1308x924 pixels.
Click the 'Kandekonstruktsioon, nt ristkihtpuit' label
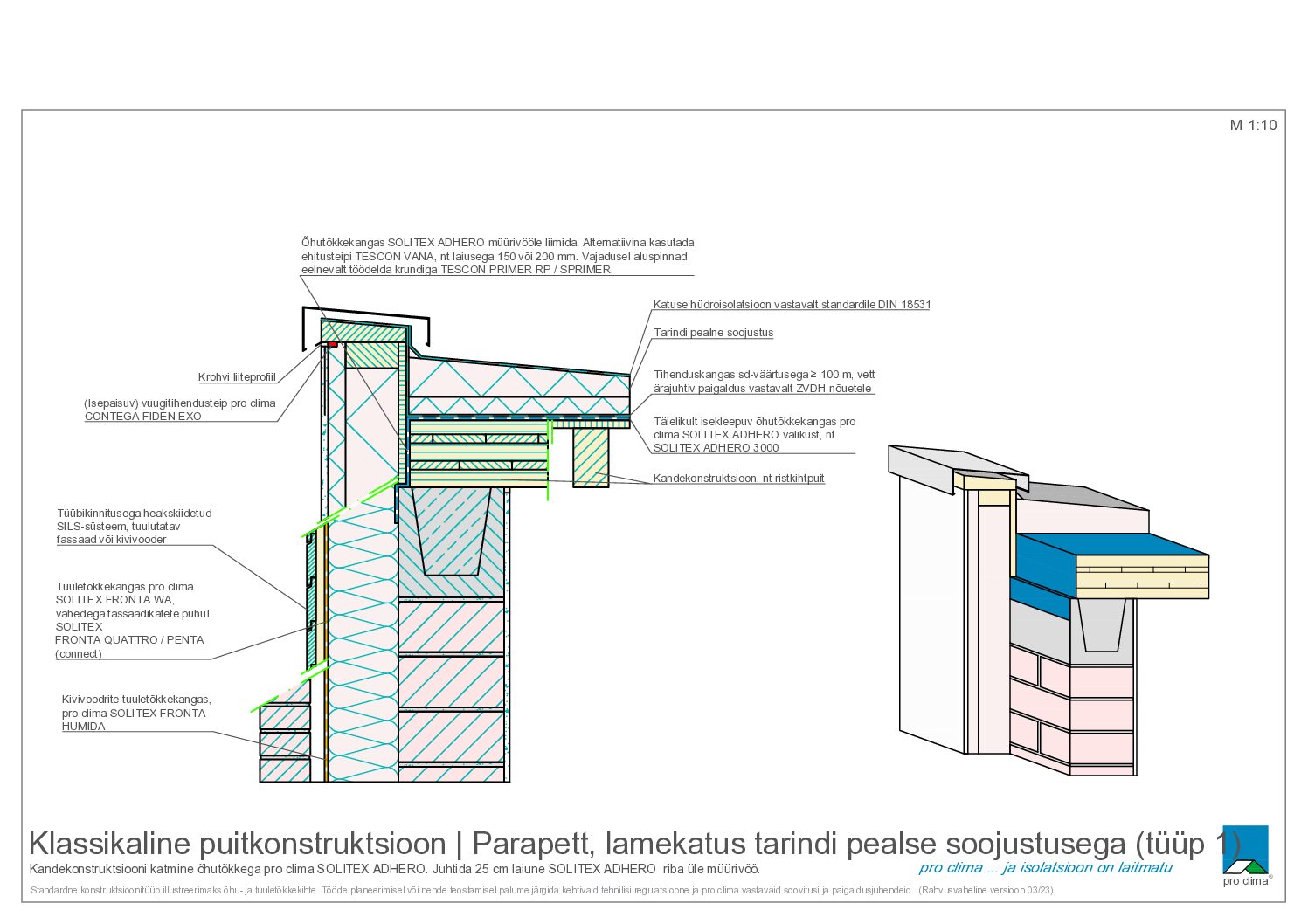click(738, 479)
